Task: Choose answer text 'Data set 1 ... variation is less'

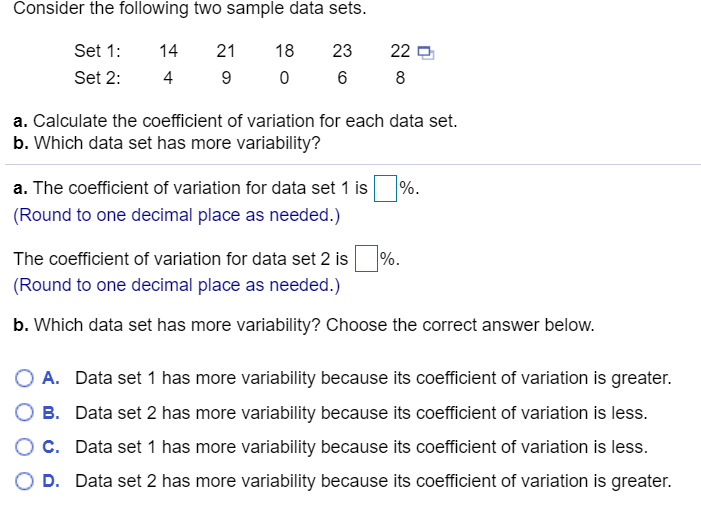Action: [x=361, y=447]
